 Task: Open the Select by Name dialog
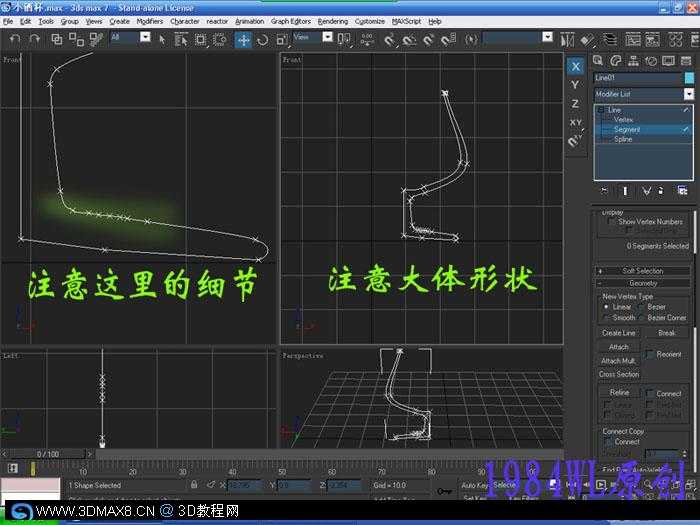tap(181, 40)
